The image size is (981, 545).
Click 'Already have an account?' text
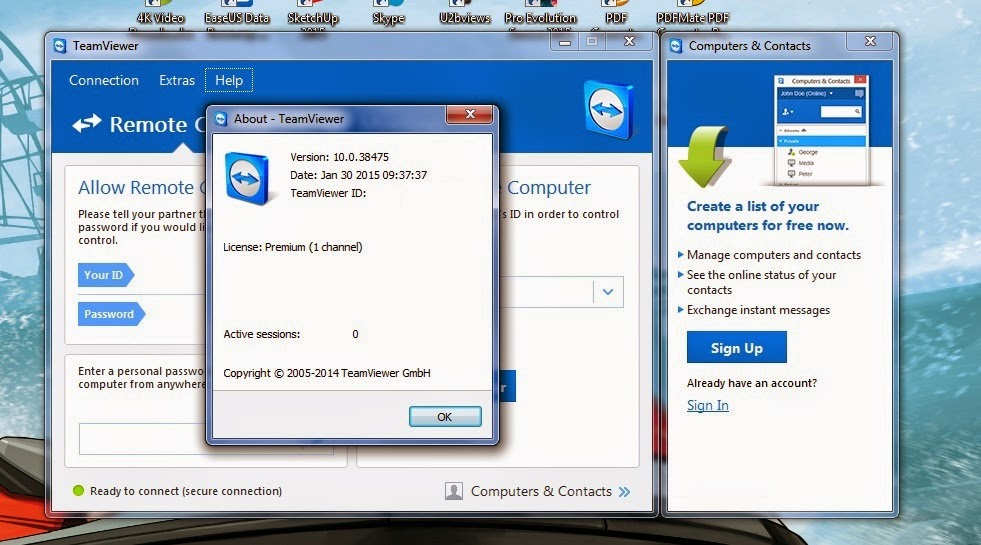(752, 383)
